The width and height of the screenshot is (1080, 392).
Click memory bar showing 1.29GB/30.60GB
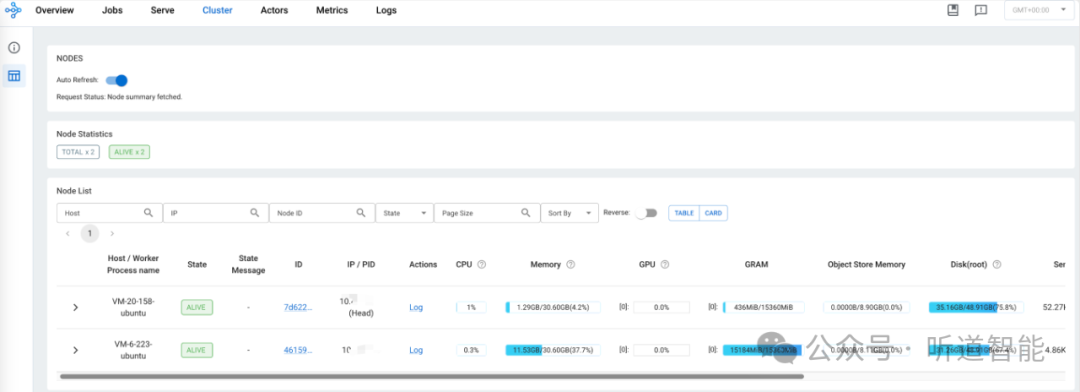click(552, 307)
